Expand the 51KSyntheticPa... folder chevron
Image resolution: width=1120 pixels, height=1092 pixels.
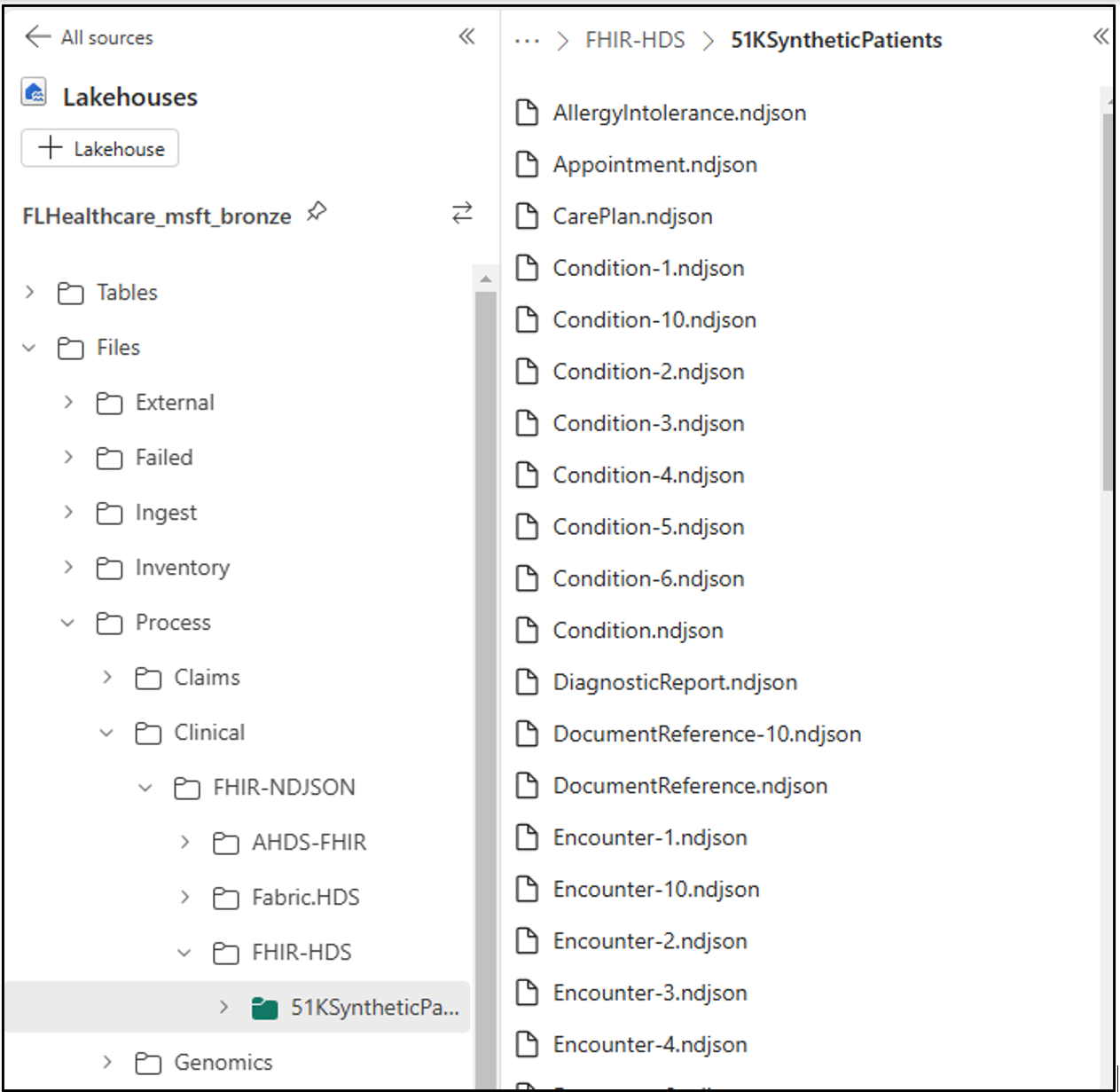click(x=223, y=1007)
